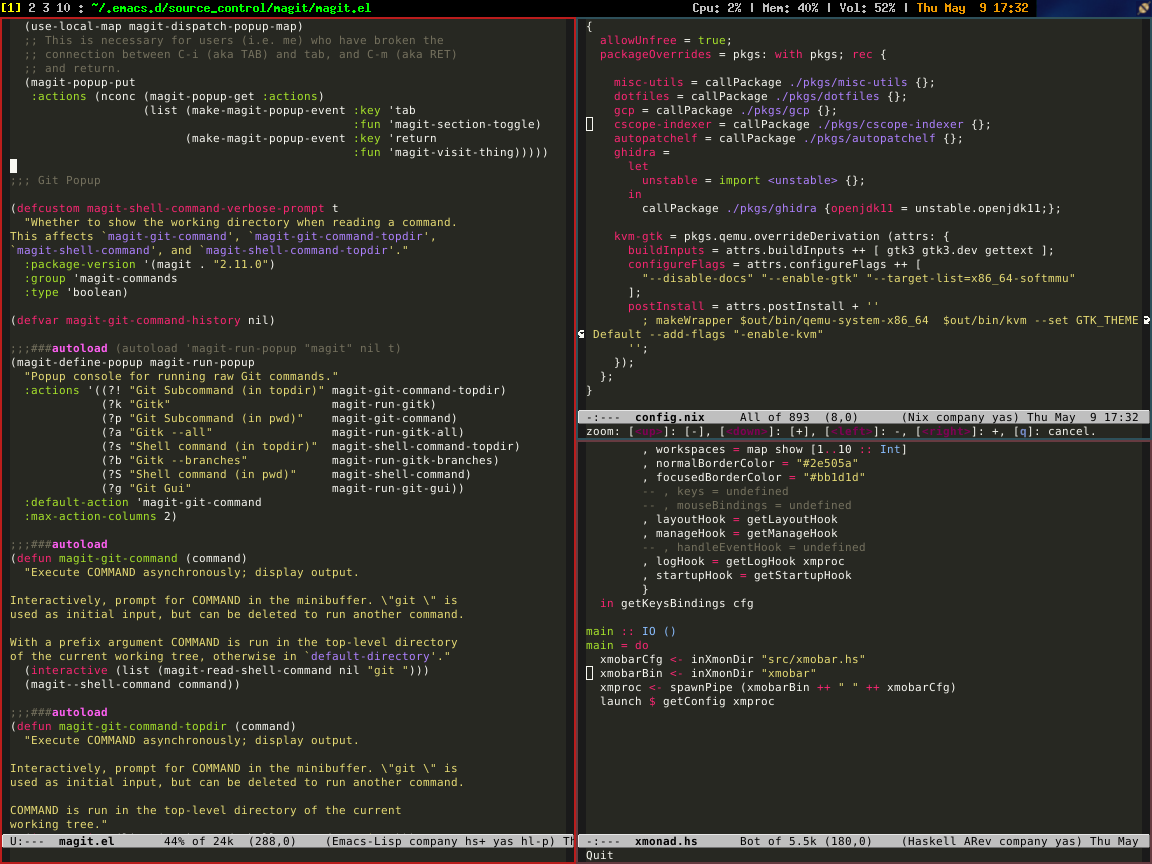Click the config.nix buffer name in mode line
Image resolution: width=1152 pixels, height=864 pixels.
tap(669, 417)
